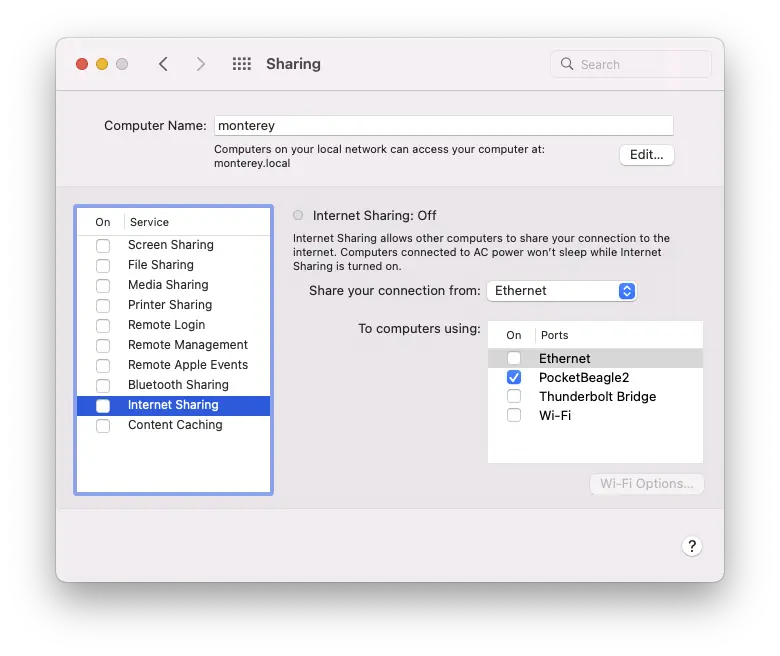Enable the Media Sharing checkbox
780x656 pixels.
(103, 285)
